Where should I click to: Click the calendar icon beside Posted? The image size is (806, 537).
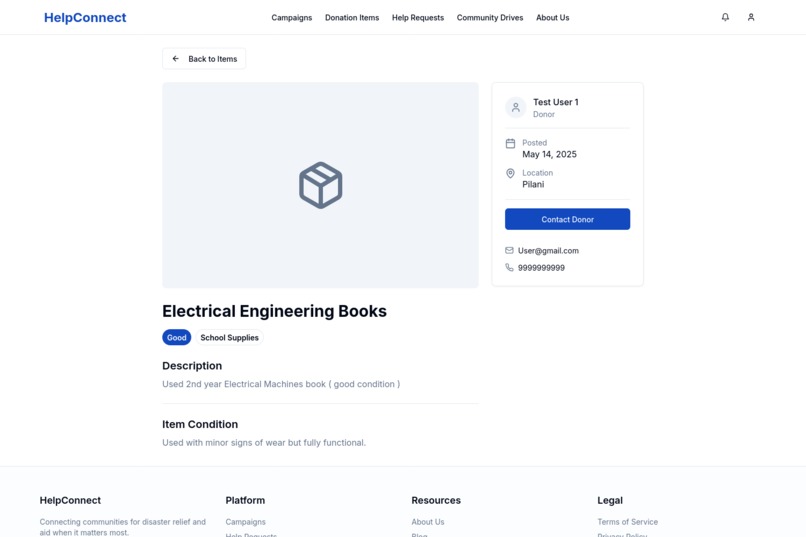510,143
